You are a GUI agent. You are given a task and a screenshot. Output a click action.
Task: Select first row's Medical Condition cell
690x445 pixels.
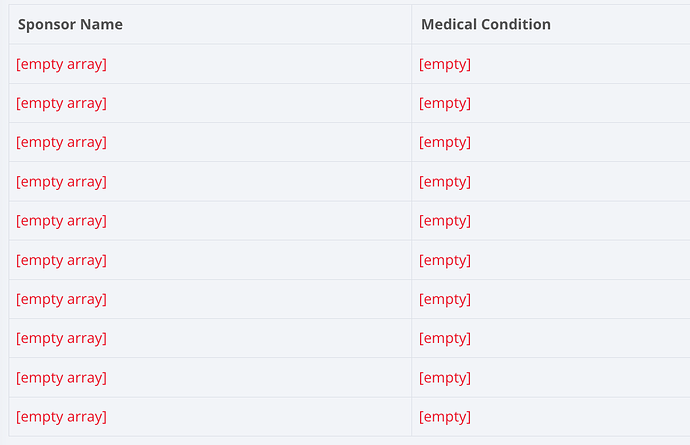tap(445, 64)
